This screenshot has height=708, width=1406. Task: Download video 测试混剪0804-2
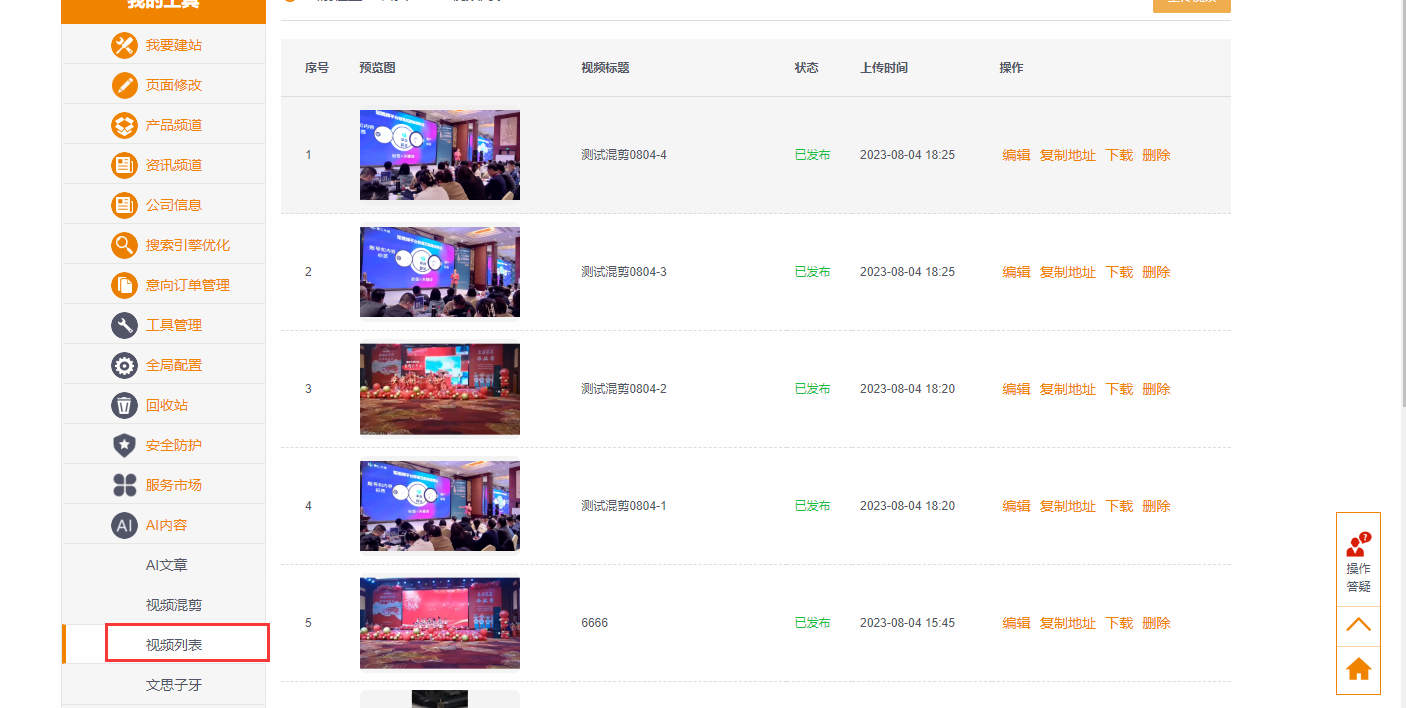click(1119, 389)
